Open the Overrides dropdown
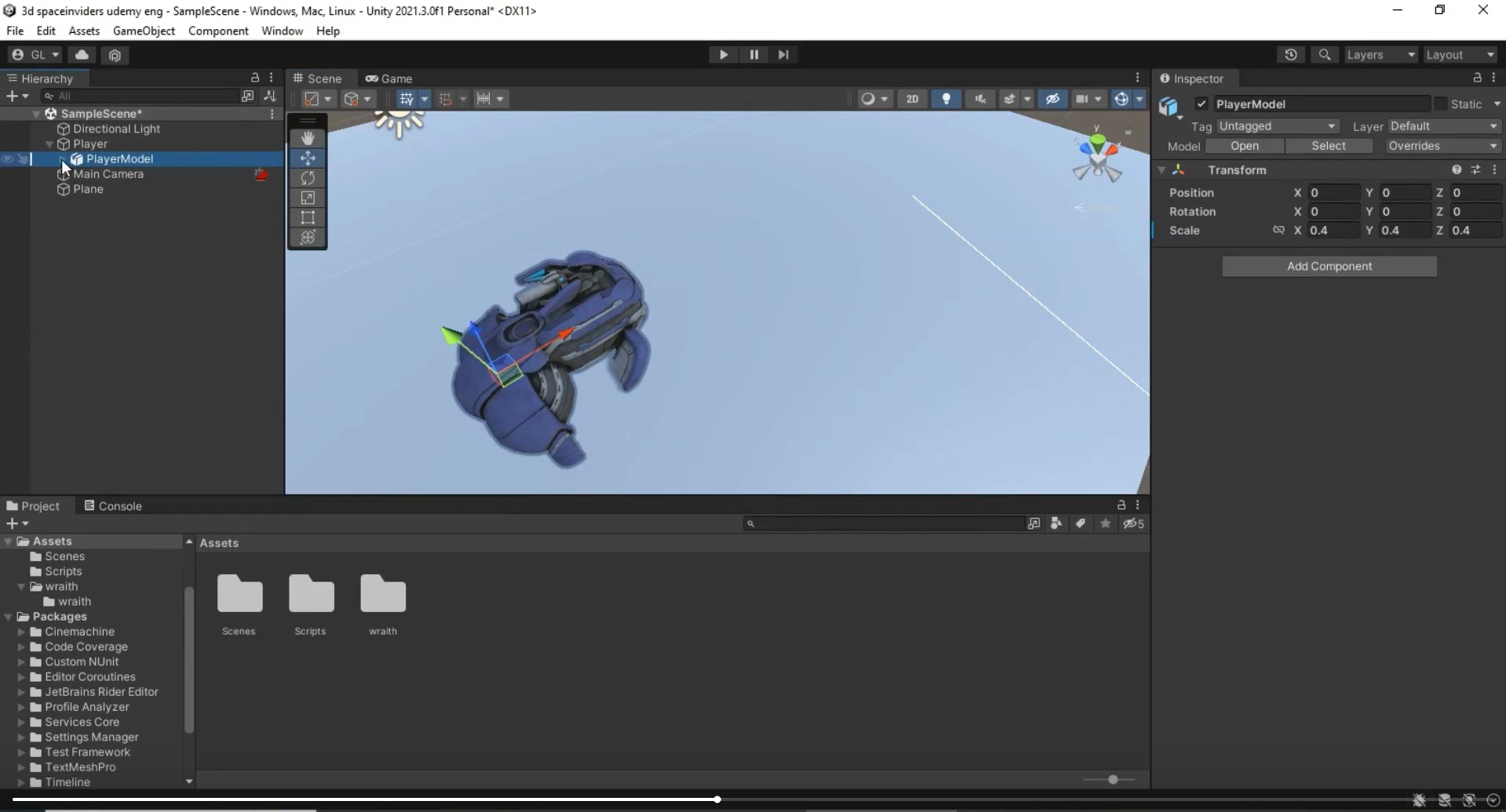 coord(1442,146)
